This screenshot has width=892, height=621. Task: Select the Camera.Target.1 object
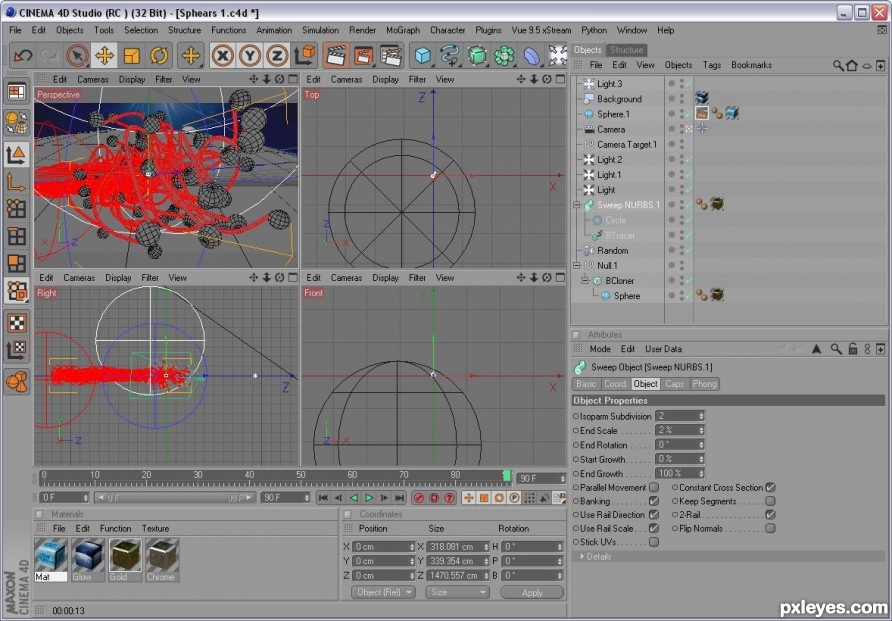(x=627, y=144)
